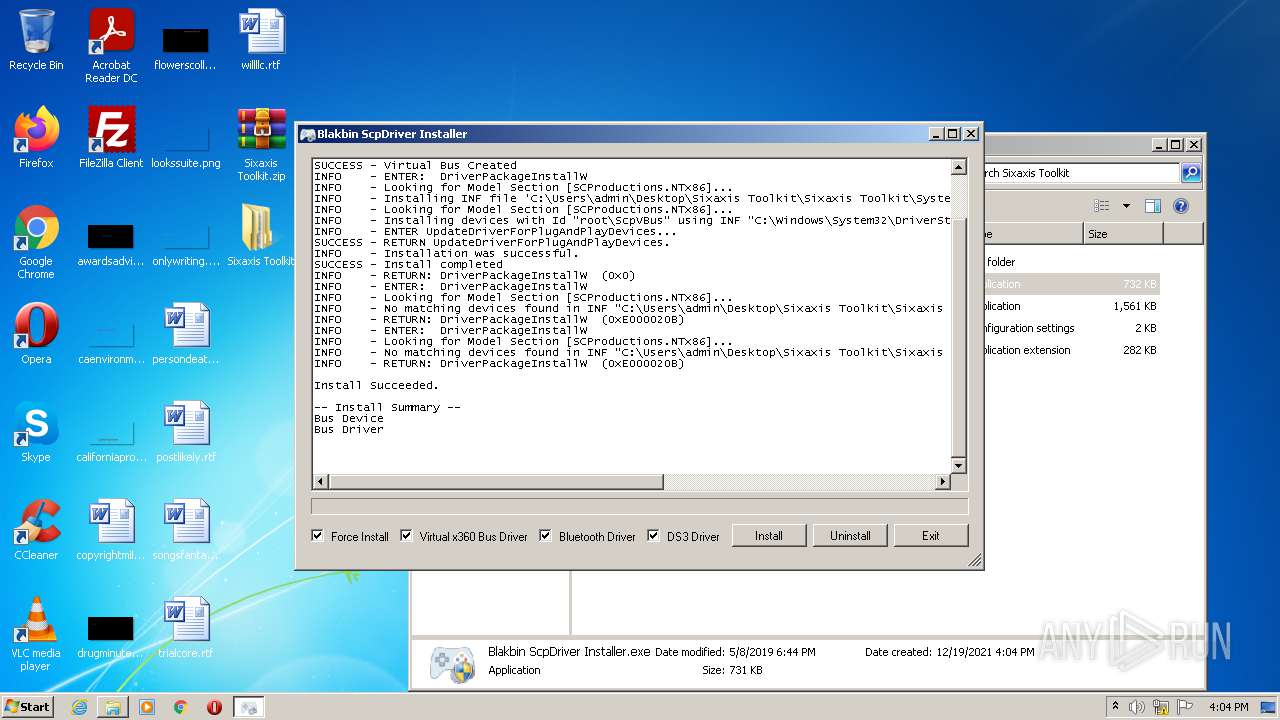The width and height of the screenshot is (1280, 720).
Task: Select the 1,561 KB application row
Action: point(1071,306)
